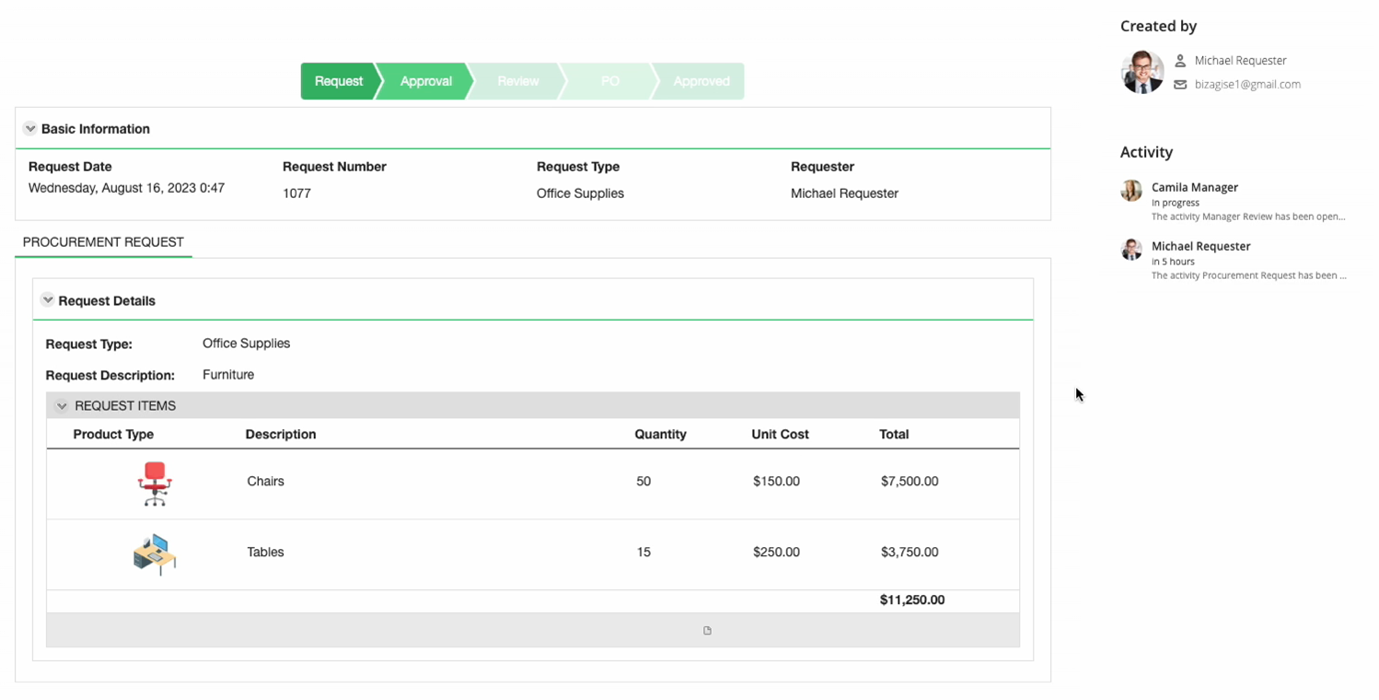
Task: Click the desk product icon for Tables
Action: (x=154, y=553)
